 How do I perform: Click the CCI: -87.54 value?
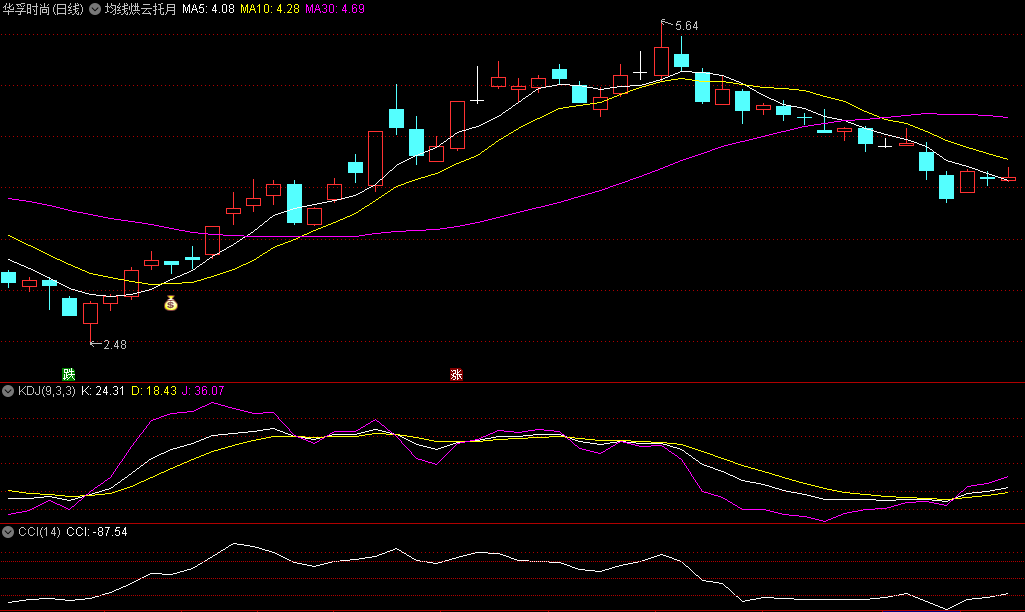(x=97, y=532)
